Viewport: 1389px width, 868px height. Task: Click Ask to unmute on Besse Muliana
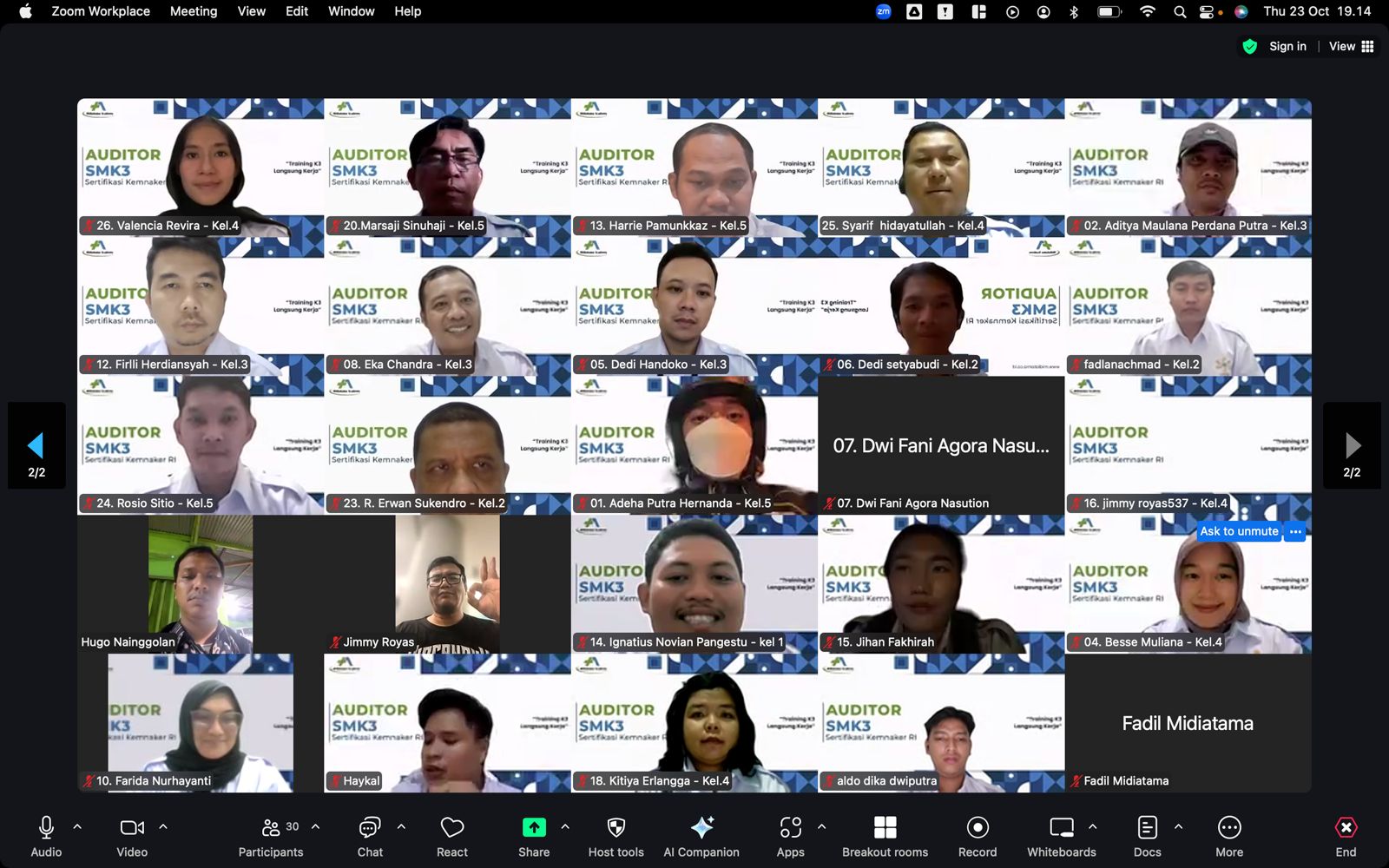click(1239, 531)
